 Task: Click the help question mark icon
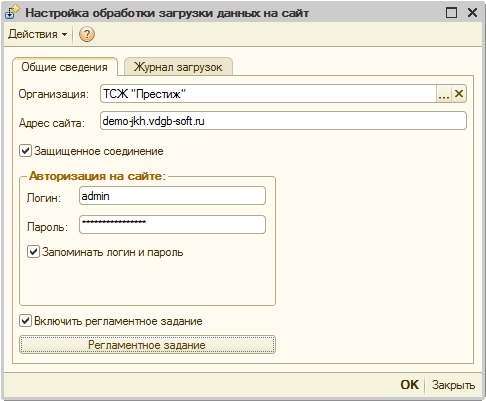click(x=87, y=34)
